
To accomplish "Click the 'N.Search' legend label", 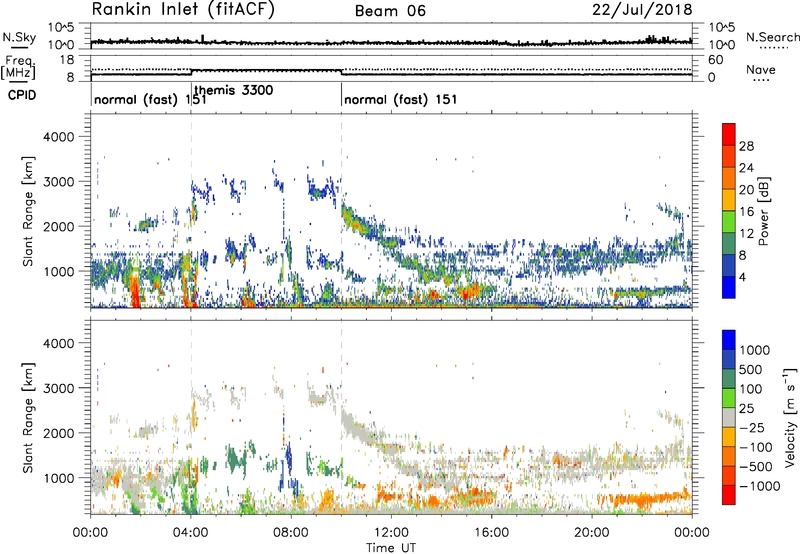I will coord(772,37).
